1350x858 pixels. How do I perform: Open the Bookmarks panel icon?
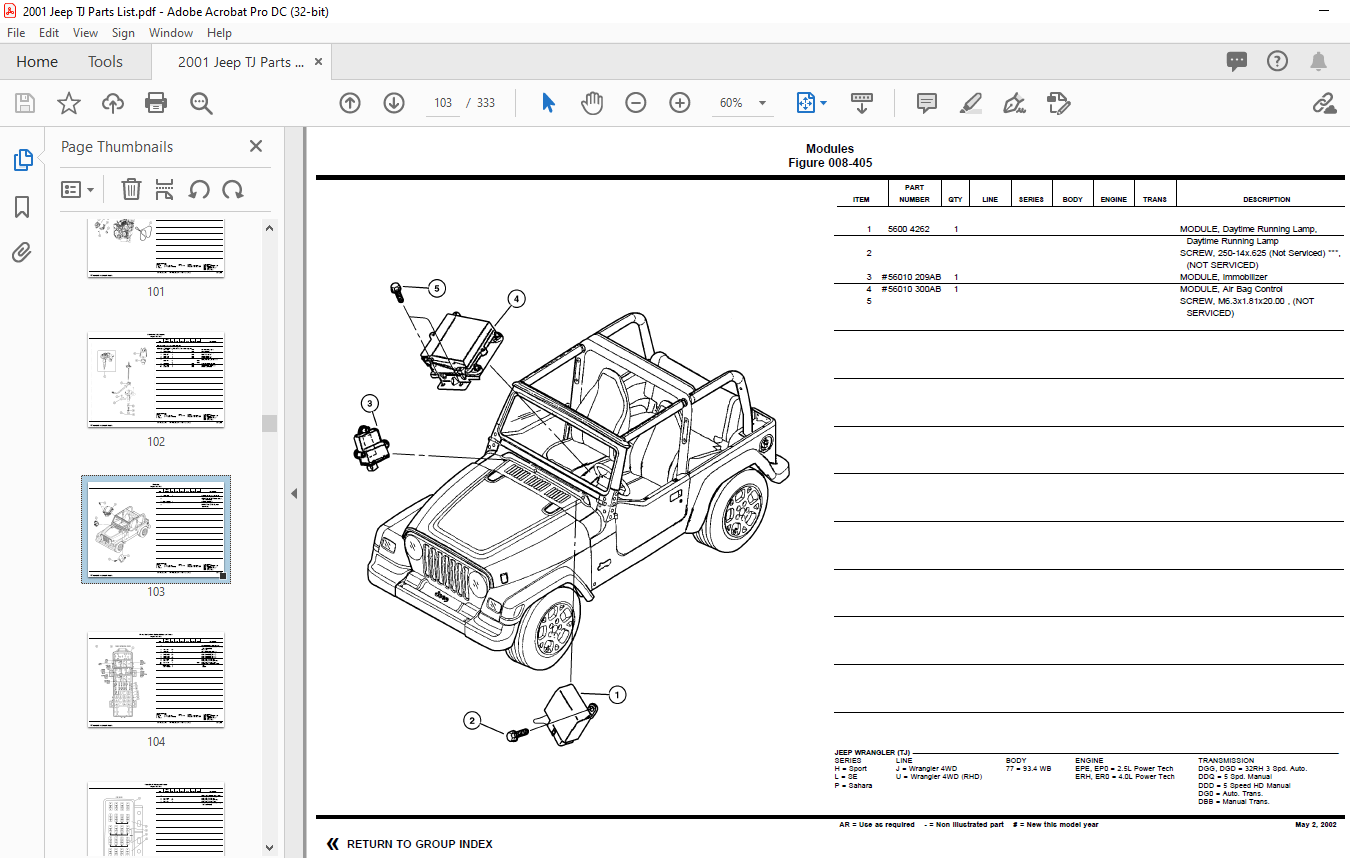tap(22, 207)
